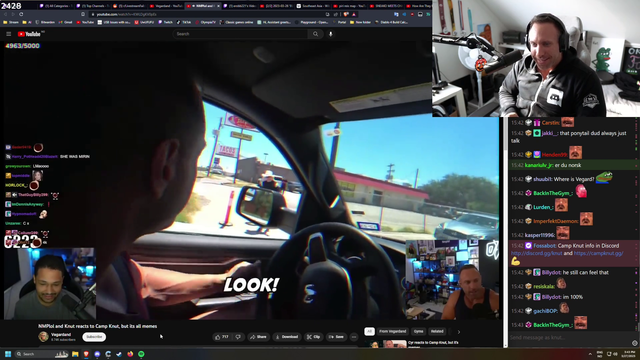Dislike the video with thumbs down
The width and height of the screenshot is (640, 360).
(238, 337)
